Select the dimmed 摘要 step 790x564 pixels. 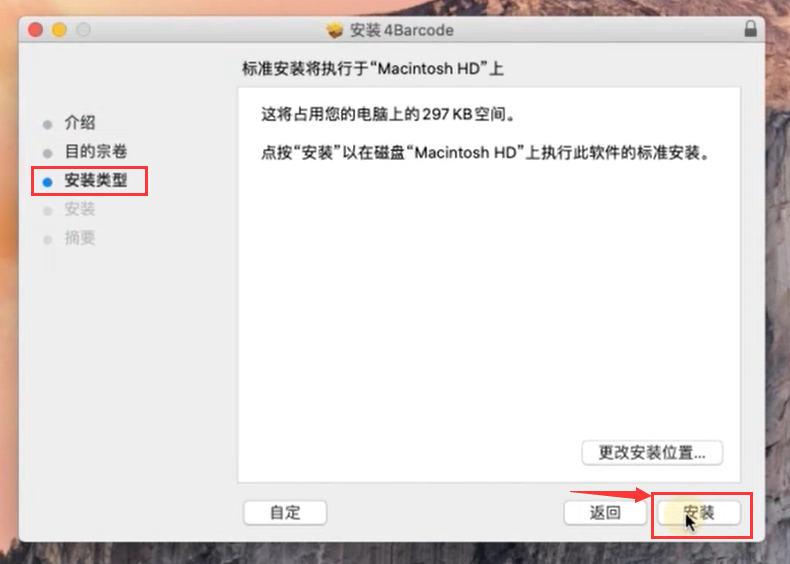[80, 237]
